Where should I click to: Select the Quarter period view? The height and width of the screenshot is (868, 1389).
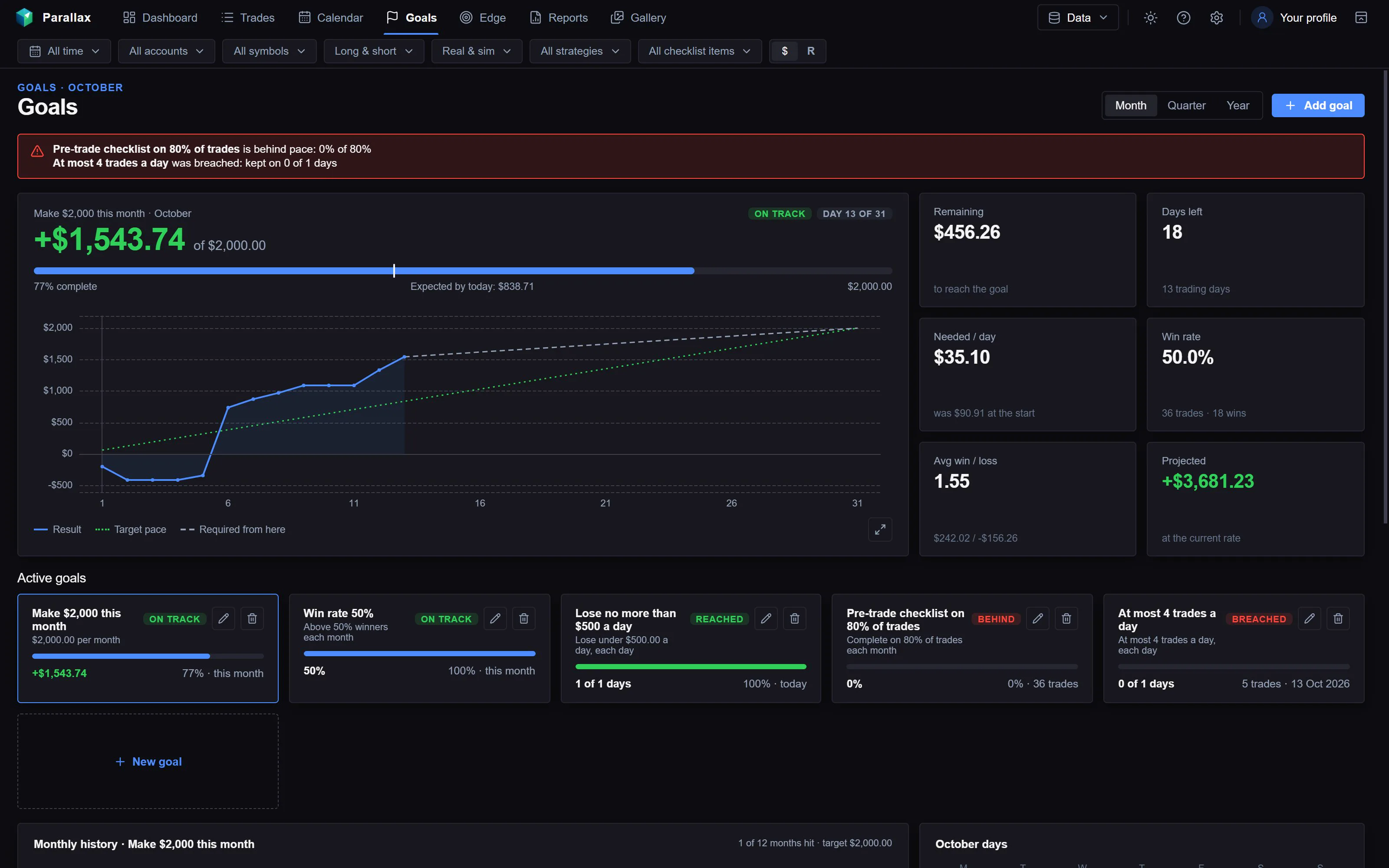pos(1186,105)
